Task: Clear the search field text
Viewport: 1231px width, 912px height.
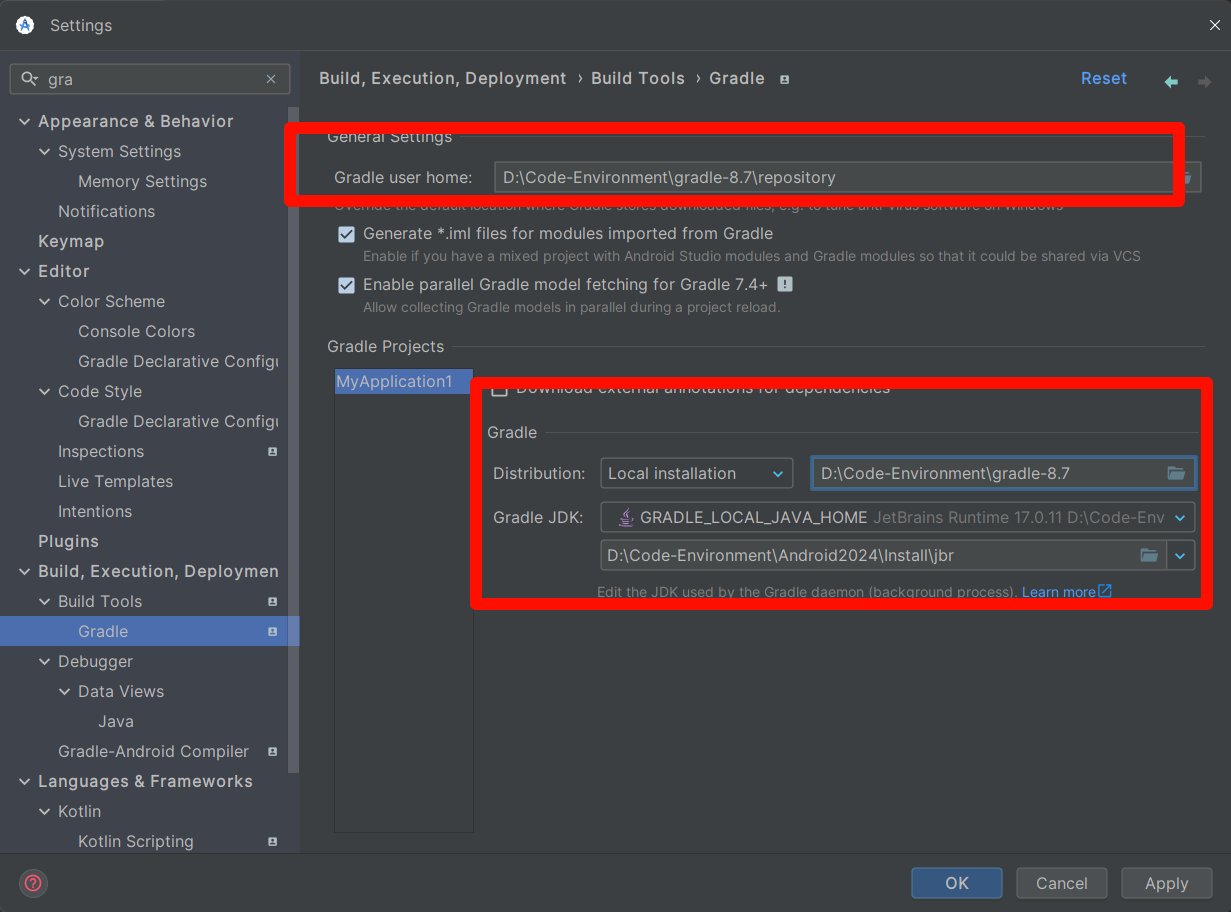Action: coord(271,79)
